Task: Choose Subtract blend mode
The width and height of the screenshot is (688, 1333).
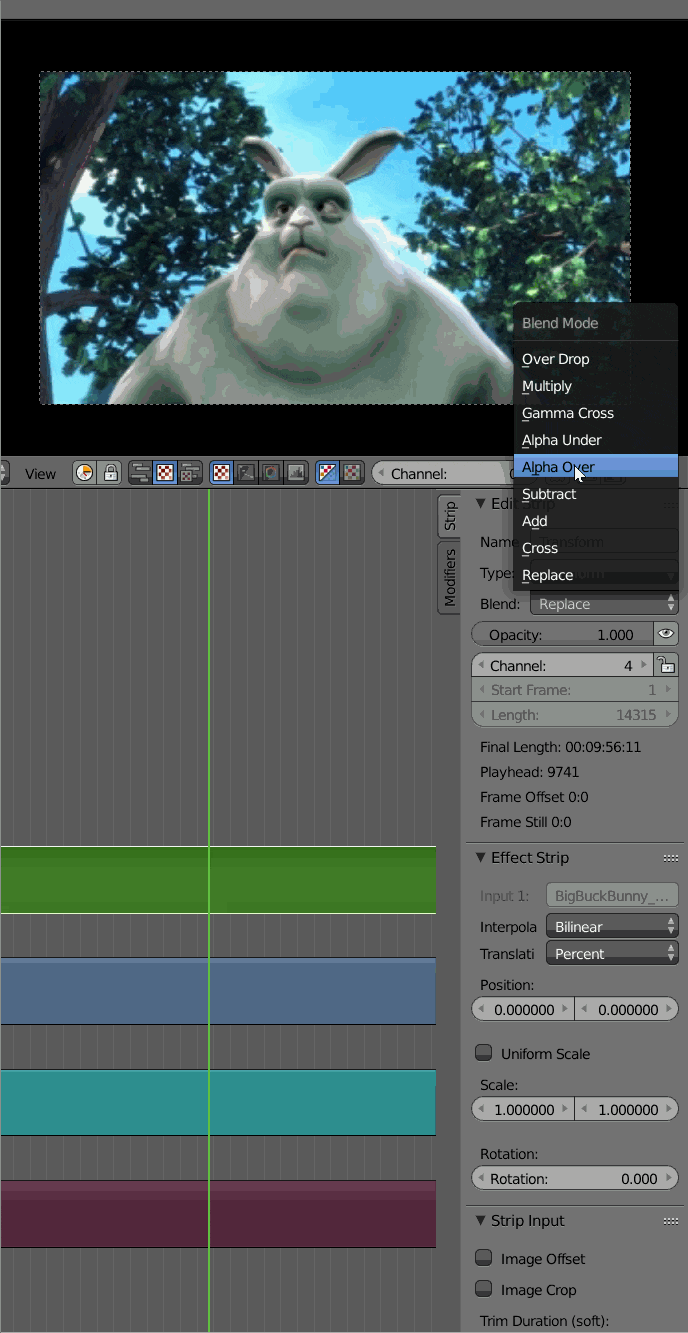Action: pos(596,494)
